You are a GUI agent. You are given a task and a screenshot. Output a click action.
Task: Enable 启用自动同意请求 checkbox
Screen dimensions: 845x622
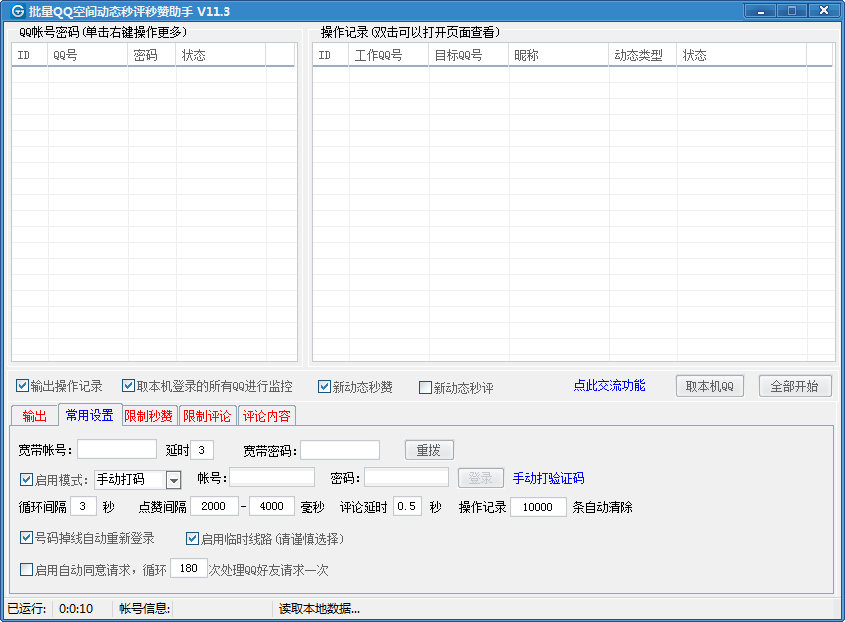click(x=27, y=569)
